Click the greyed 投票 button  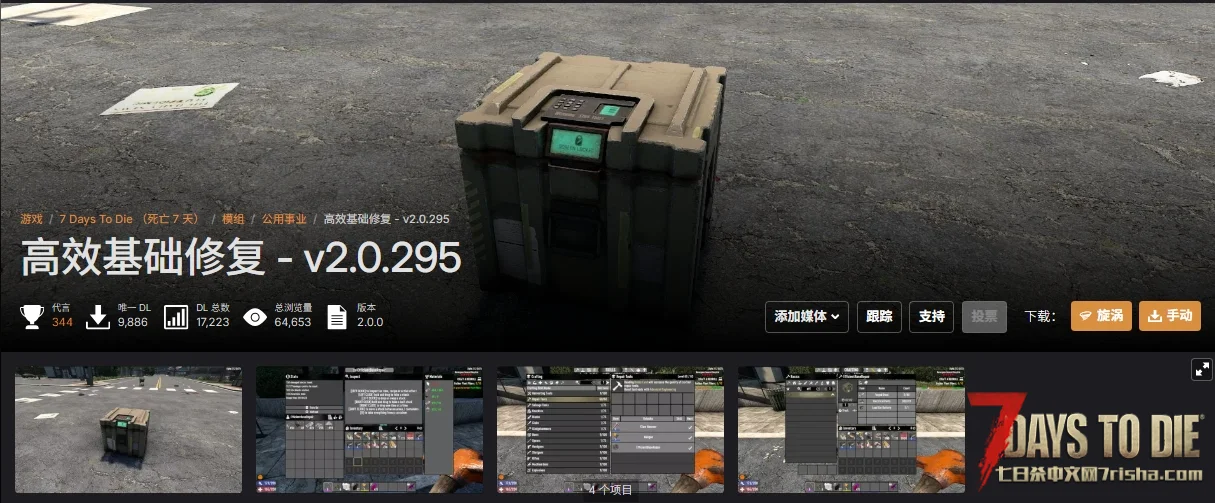(984, 316)
